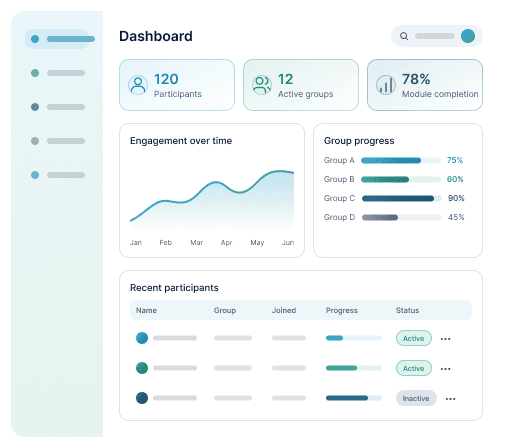Screen dimensions: 510x448
Task: Click the May label on the chart axis
Action: (x=257, y=243)
